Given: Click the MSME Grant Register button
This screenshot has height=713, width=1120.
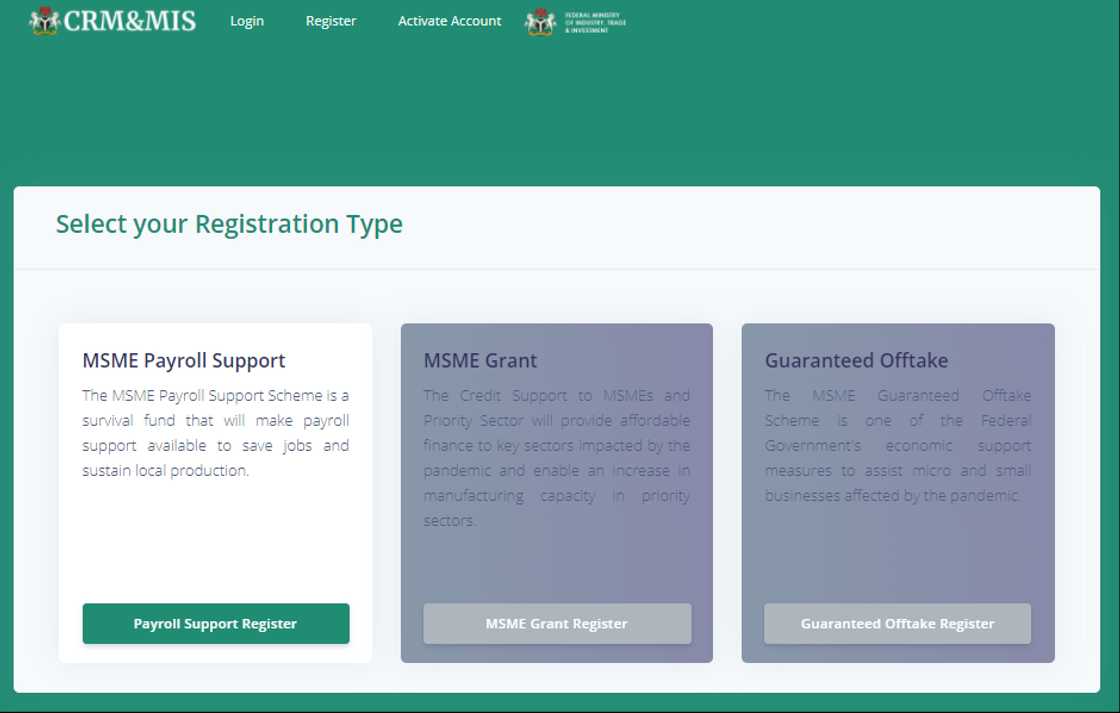Looking at the screenshot, I should pyautogui.click(x=557, y=623).
